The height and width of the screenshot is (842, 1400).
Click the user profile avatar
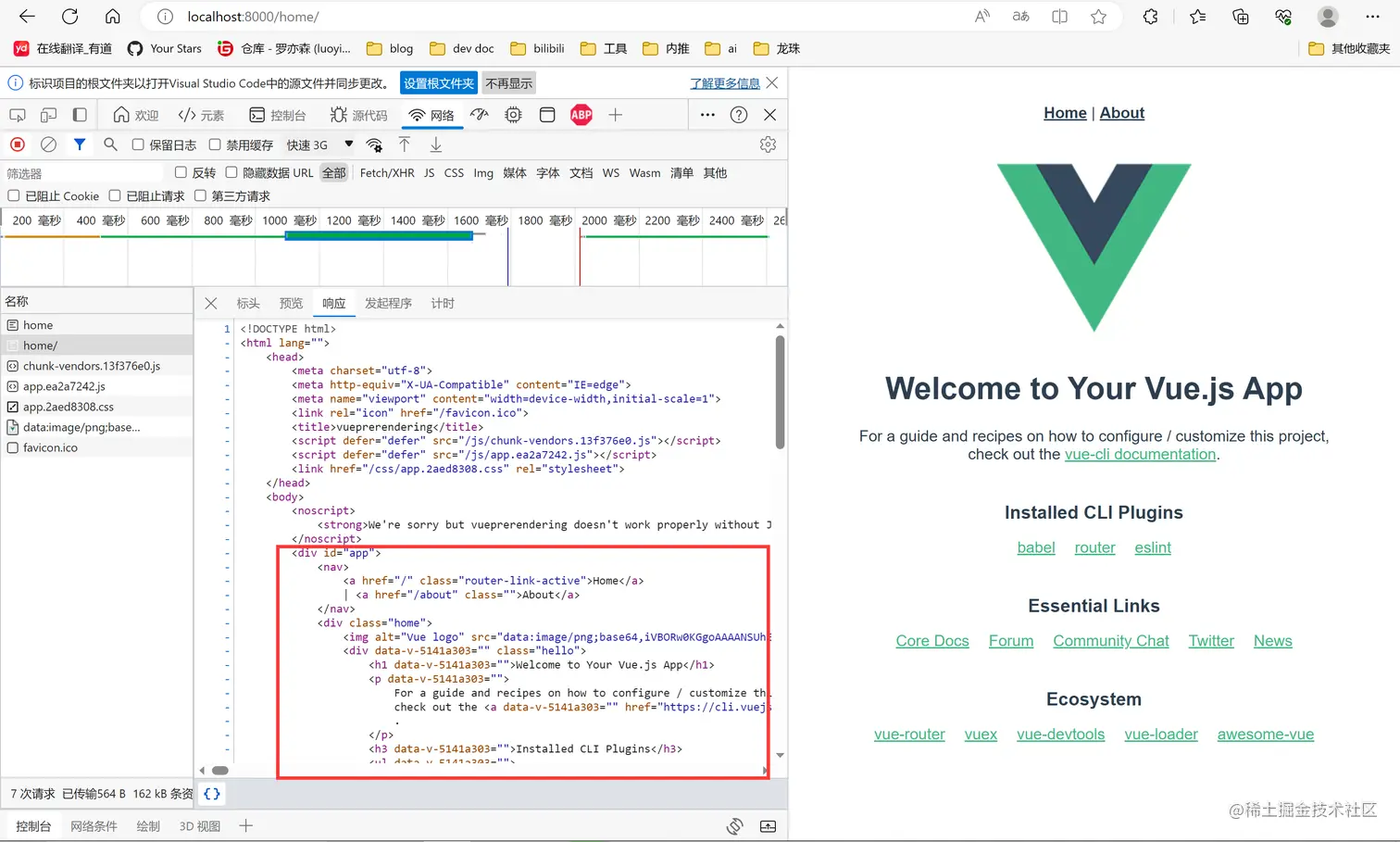click(x=1328, y=17)
